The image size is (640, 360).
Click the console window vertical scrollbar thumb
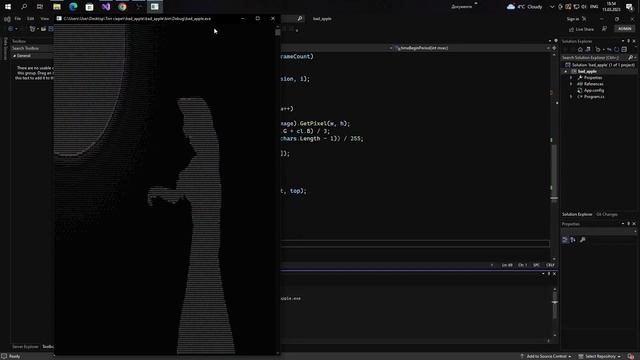[x=278, y=32]
